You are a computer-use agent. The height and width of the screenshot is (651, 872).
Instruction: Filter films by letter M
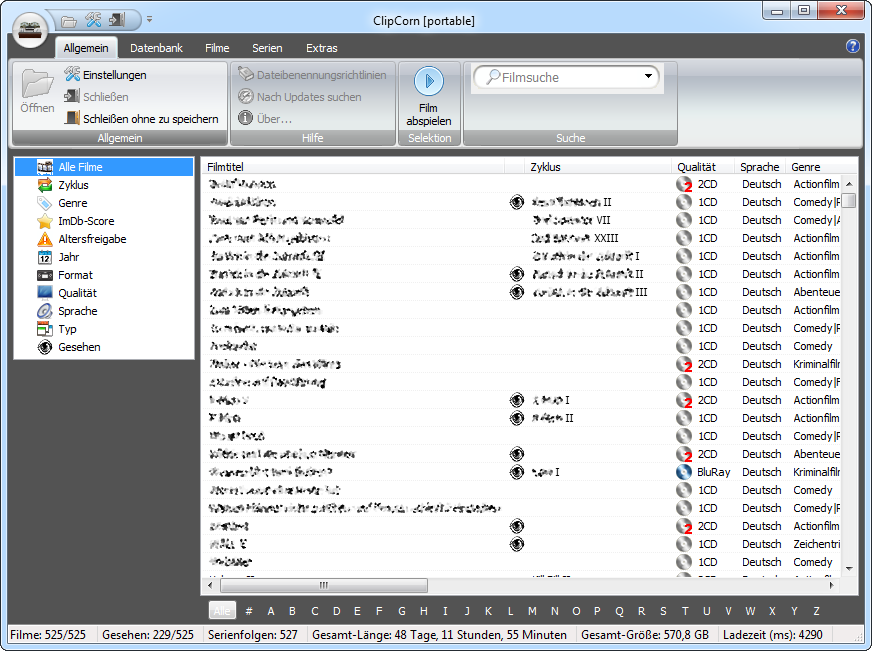532,611
